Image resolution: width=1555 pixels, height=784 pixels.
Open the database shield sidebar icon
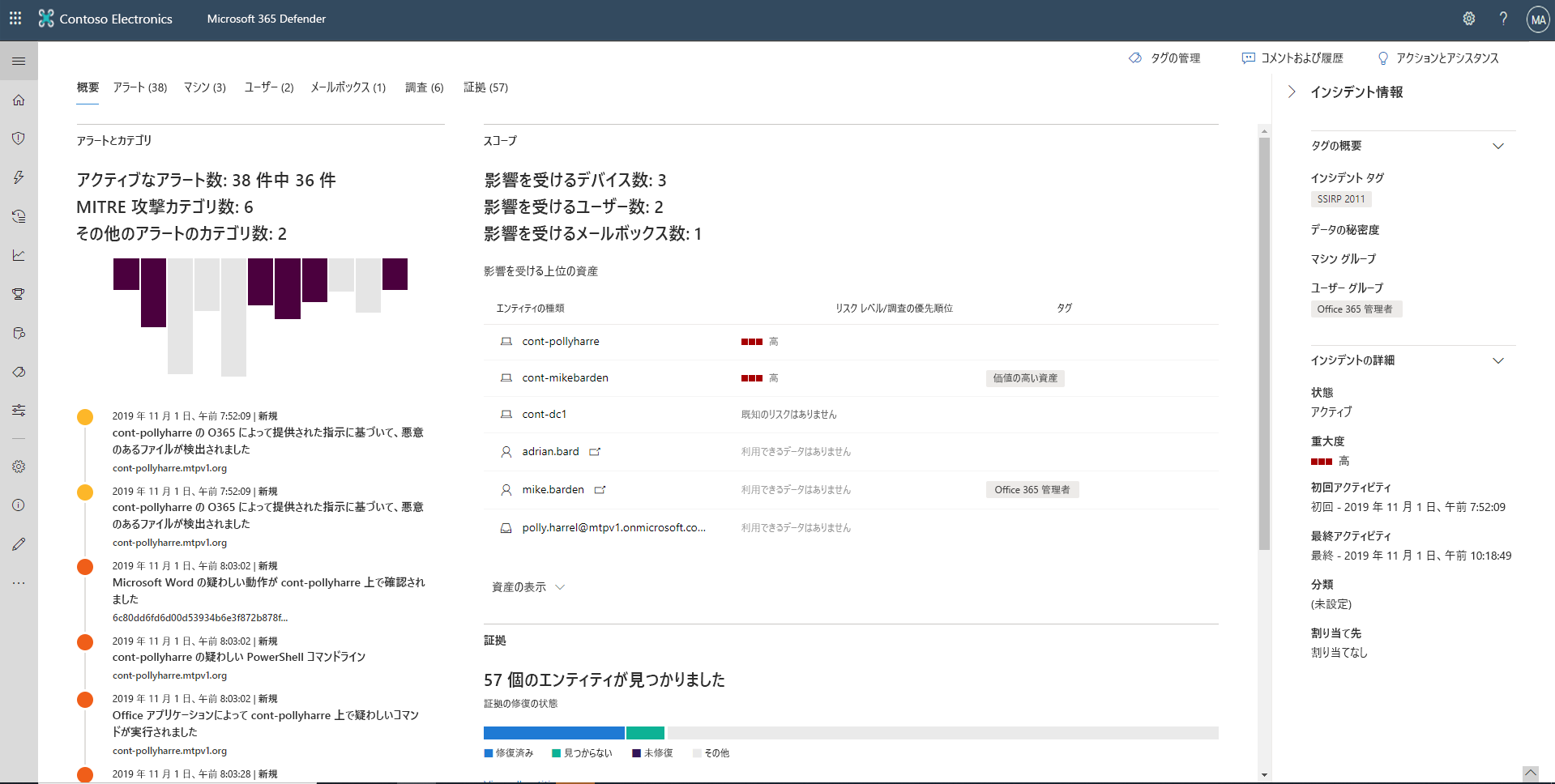coord(19,333)
